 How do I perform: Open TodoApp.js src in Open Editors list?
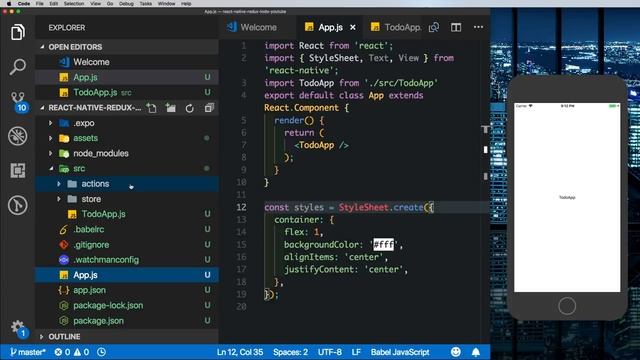pos(127,92)
